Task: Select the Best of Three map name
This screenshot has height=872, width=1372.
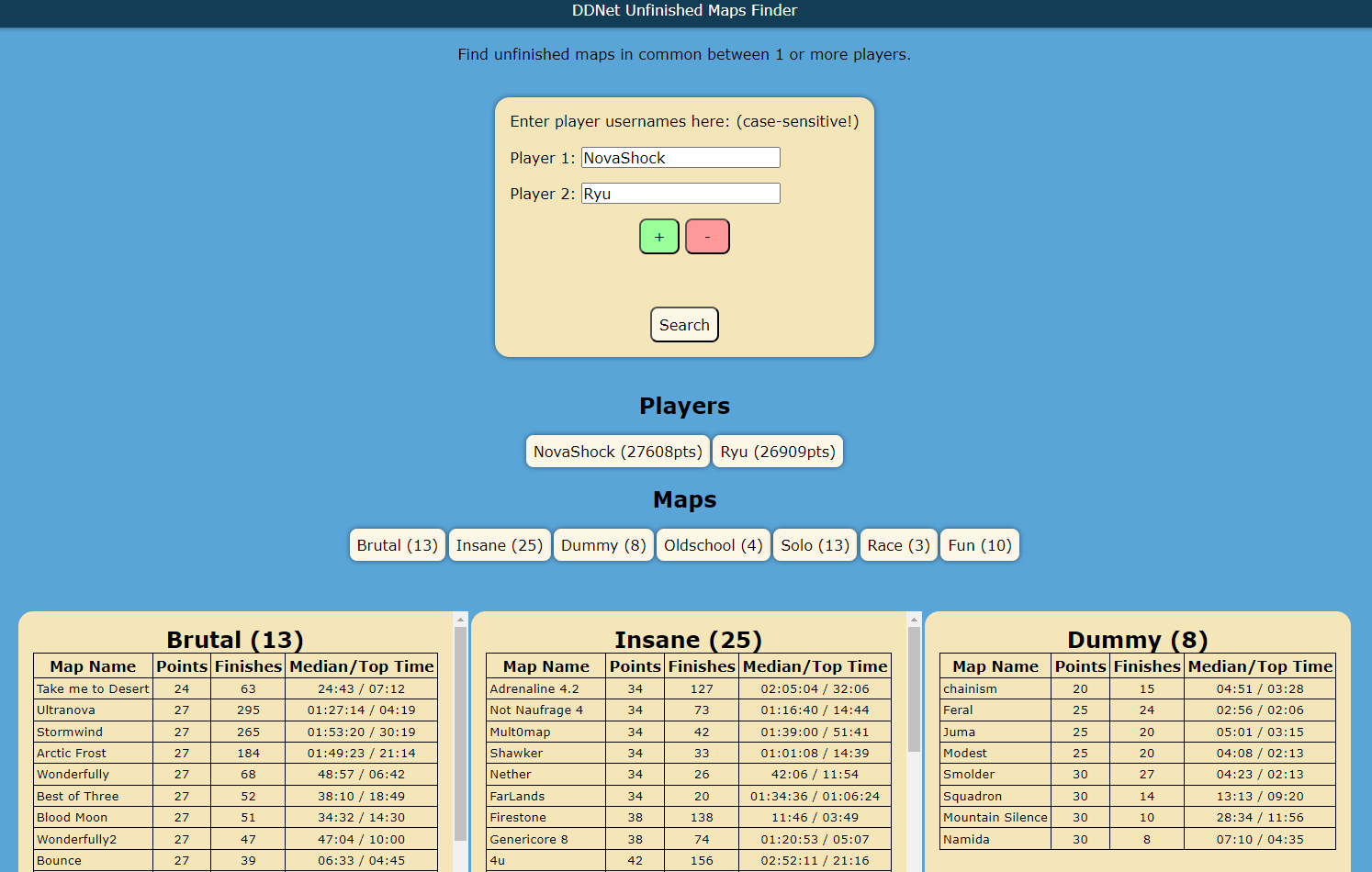Action: 78,797
